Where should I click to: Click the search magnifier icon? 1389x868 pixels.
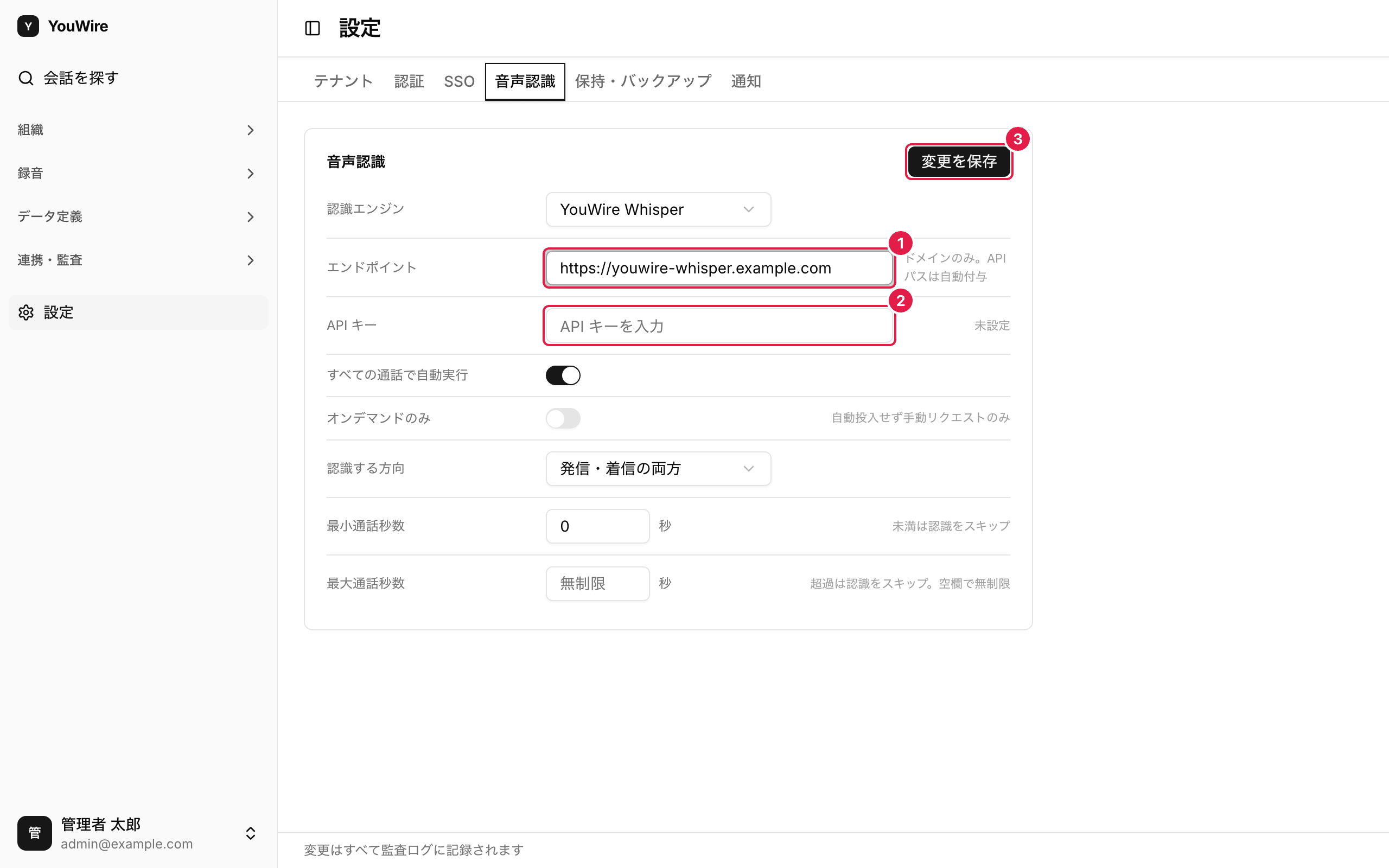pyautogui.click(x=26, y=78)
